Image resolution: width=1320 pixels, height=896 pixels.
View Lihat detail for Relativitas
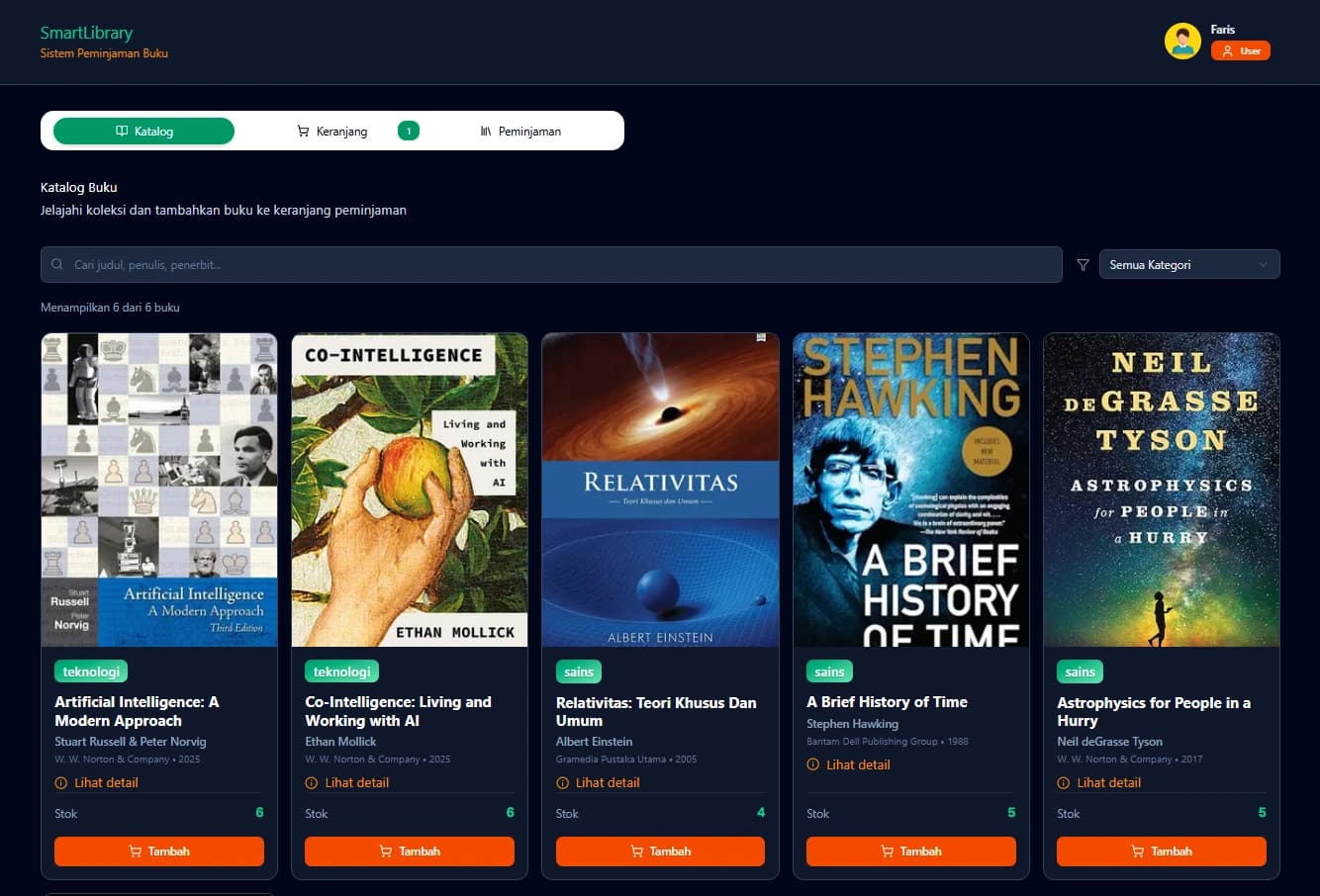pyautogui.click(x=598, y=782)
